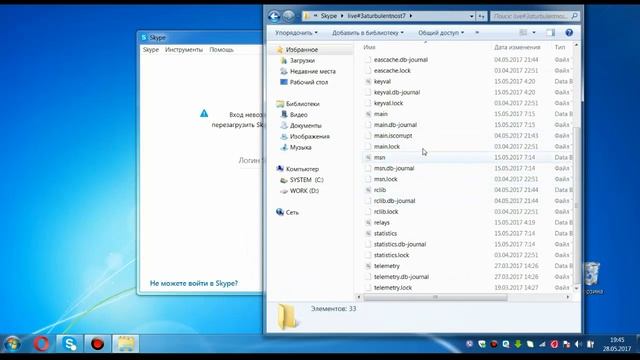Open Инструменты menu in Skype window
The width and height of the screenshot is (640, 360).
tap(184, 49)
